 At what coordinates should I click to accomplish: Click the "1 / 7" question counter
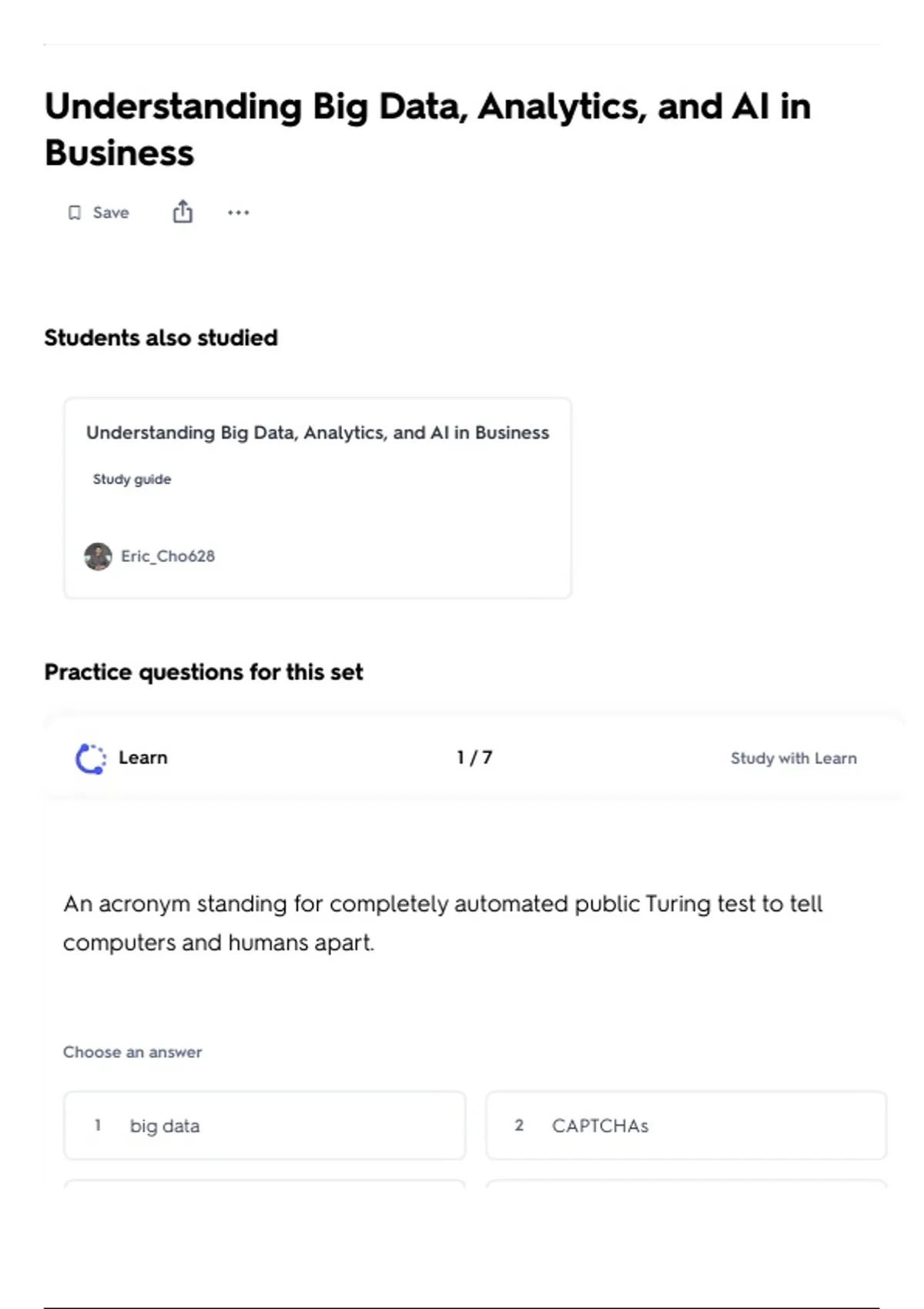pos(474,758)
